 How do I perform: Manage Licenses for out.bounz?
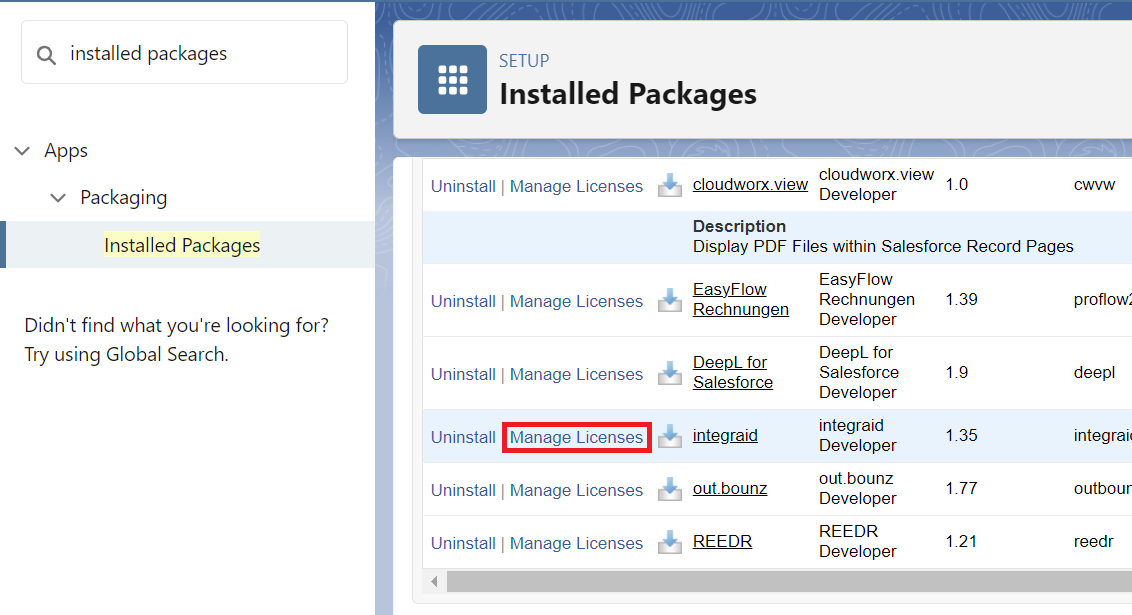[576, 490]
